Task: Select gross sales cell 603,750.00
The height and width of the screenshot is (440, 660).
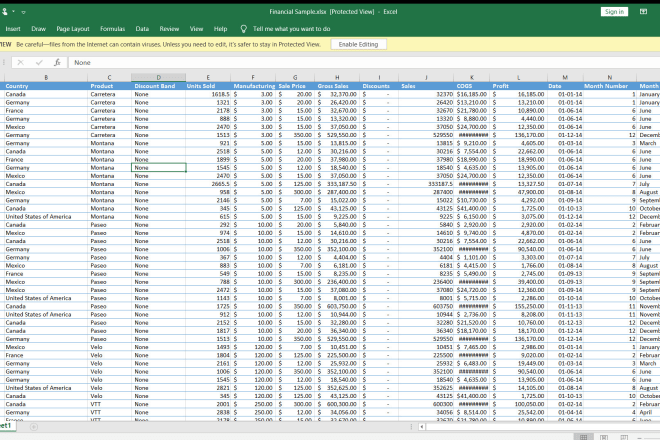Action: [337, 306]
